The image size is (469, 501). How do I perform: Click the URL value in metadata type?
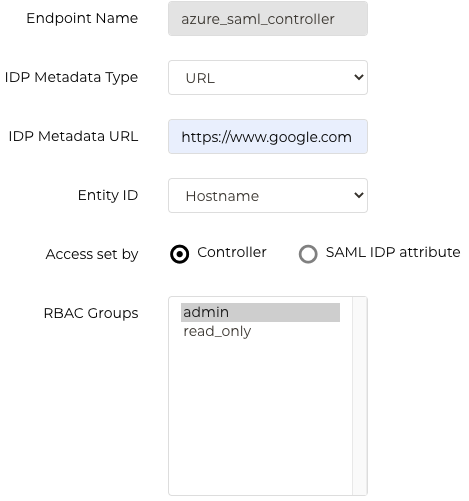pyautogui.click(x=200, y=78)
